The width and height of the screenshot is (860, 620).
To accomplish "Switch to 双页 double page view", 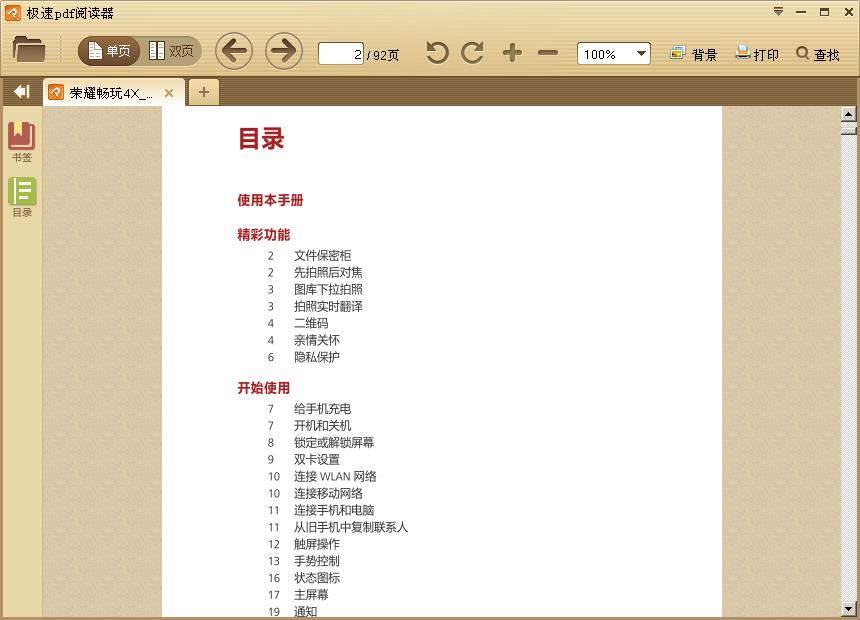I will click(171, 51).
